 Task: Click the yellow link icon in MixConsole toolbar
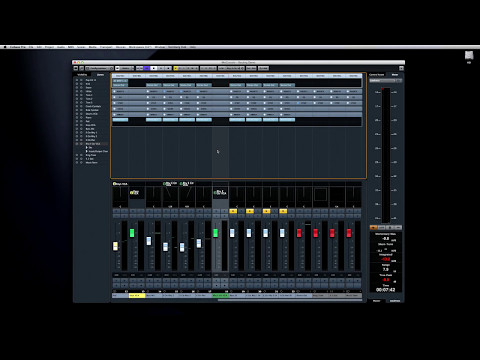click(x=176, y=68)
